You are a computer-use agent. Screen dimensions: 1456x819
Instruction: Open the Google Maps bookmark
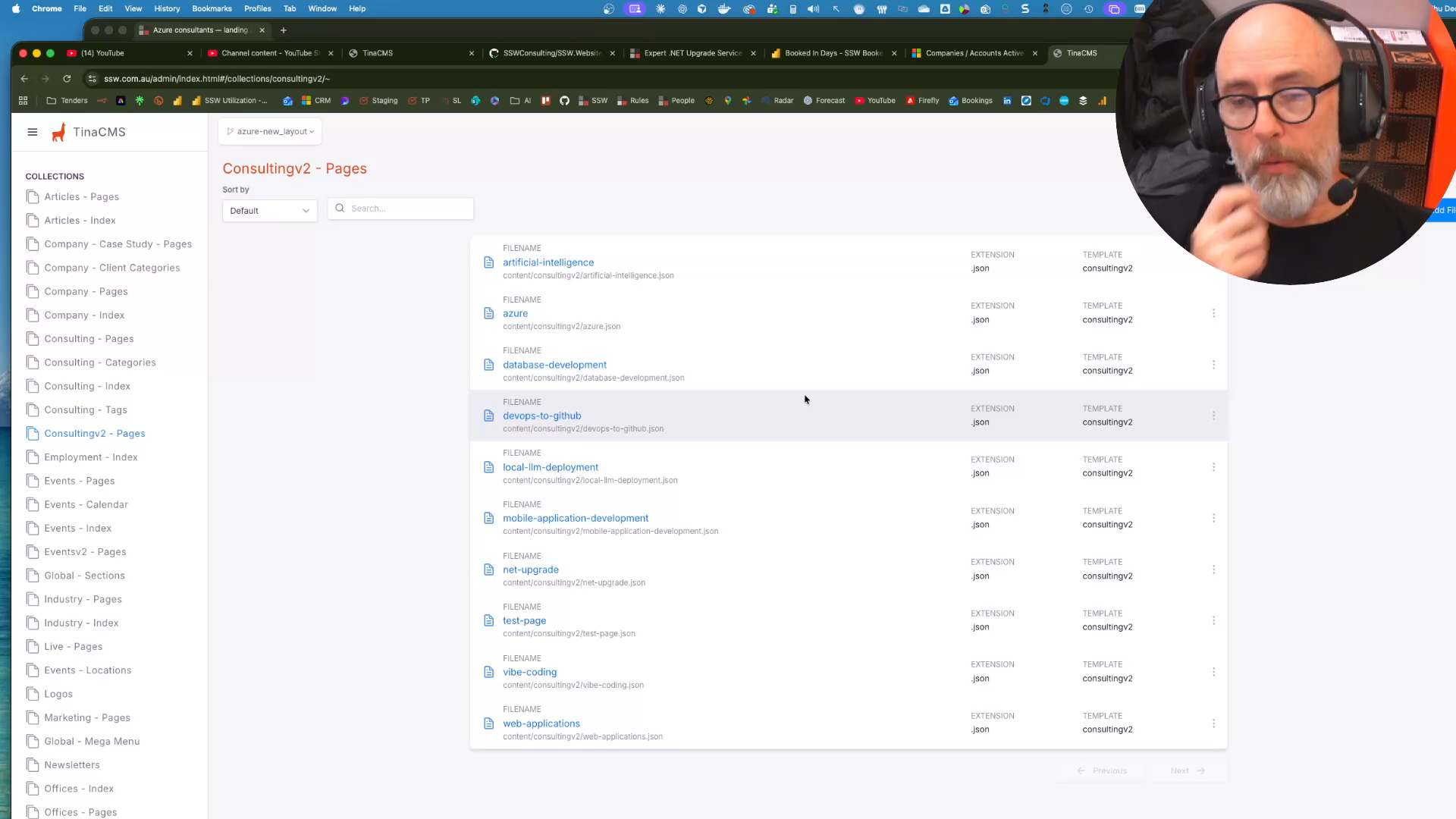click(728, 100)
